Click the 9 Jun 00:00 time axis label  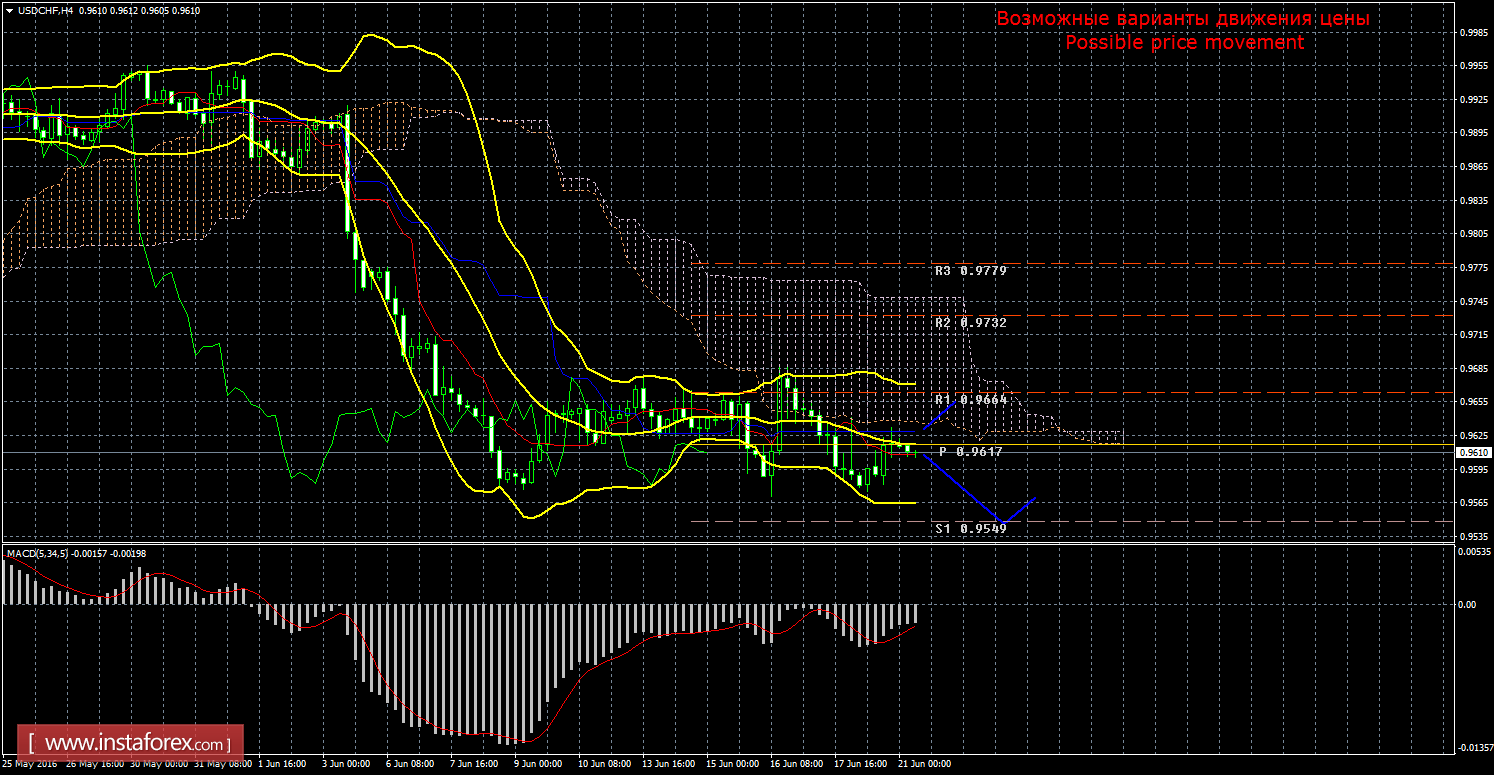pyautogui.click(x=537, y=764)
